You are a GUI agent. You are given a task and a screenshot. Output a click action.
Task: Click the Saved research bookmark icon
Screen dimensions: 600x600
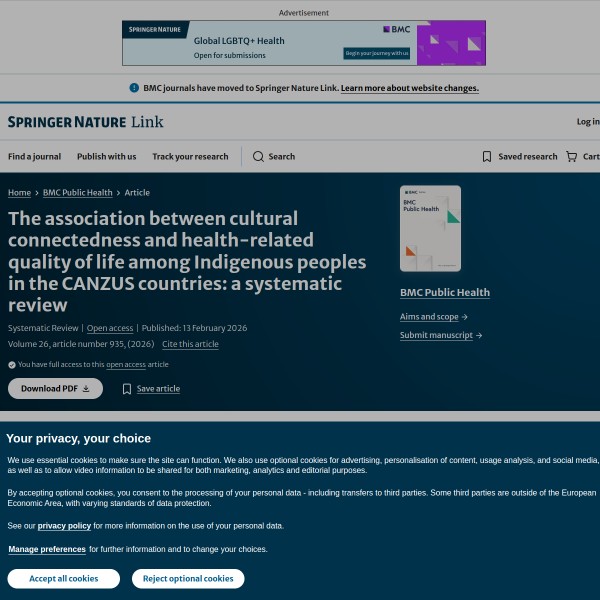click(x=487, y=157)
